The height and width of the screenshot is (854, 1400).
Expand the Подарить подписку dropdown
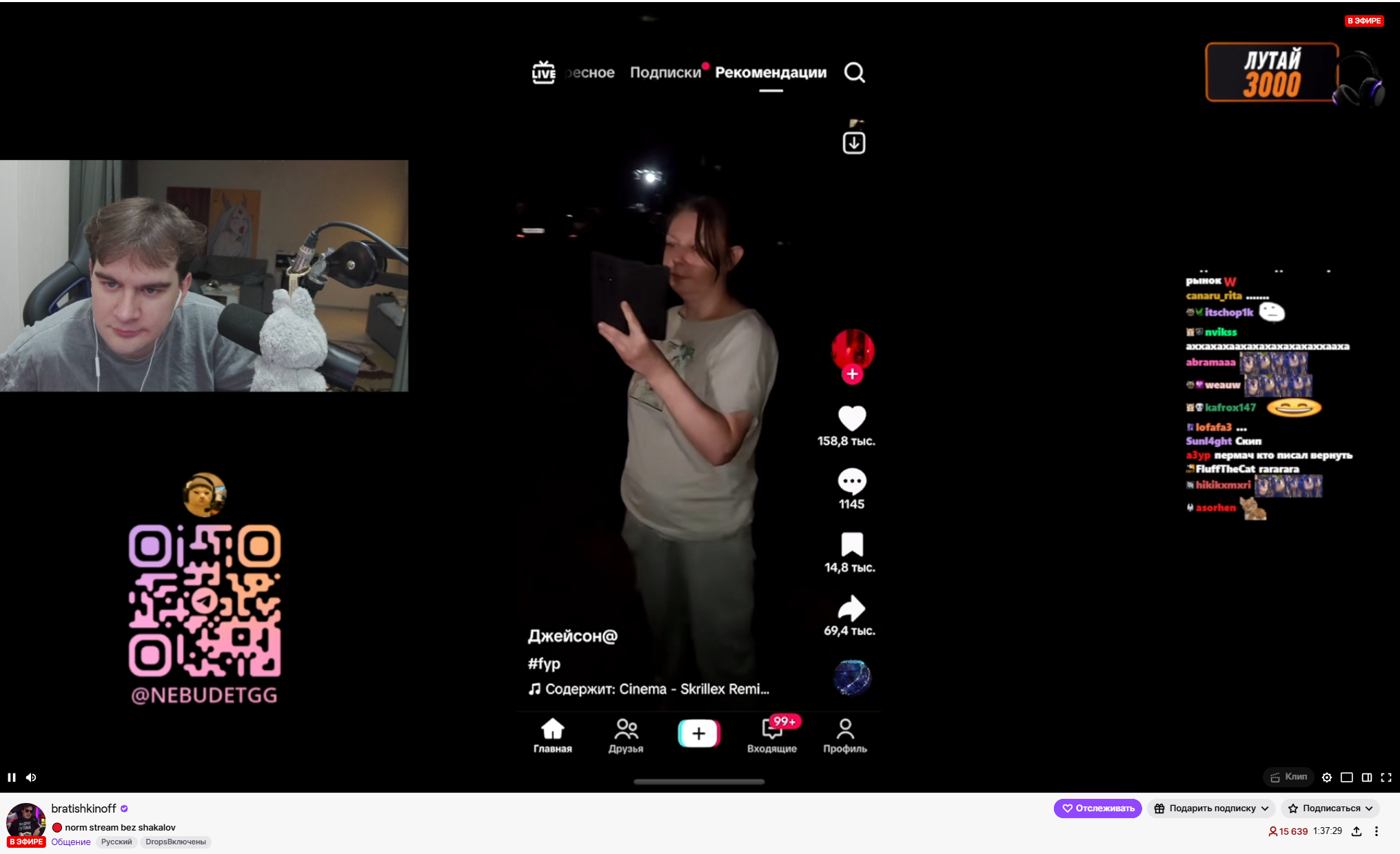[x=1211, y=809]
